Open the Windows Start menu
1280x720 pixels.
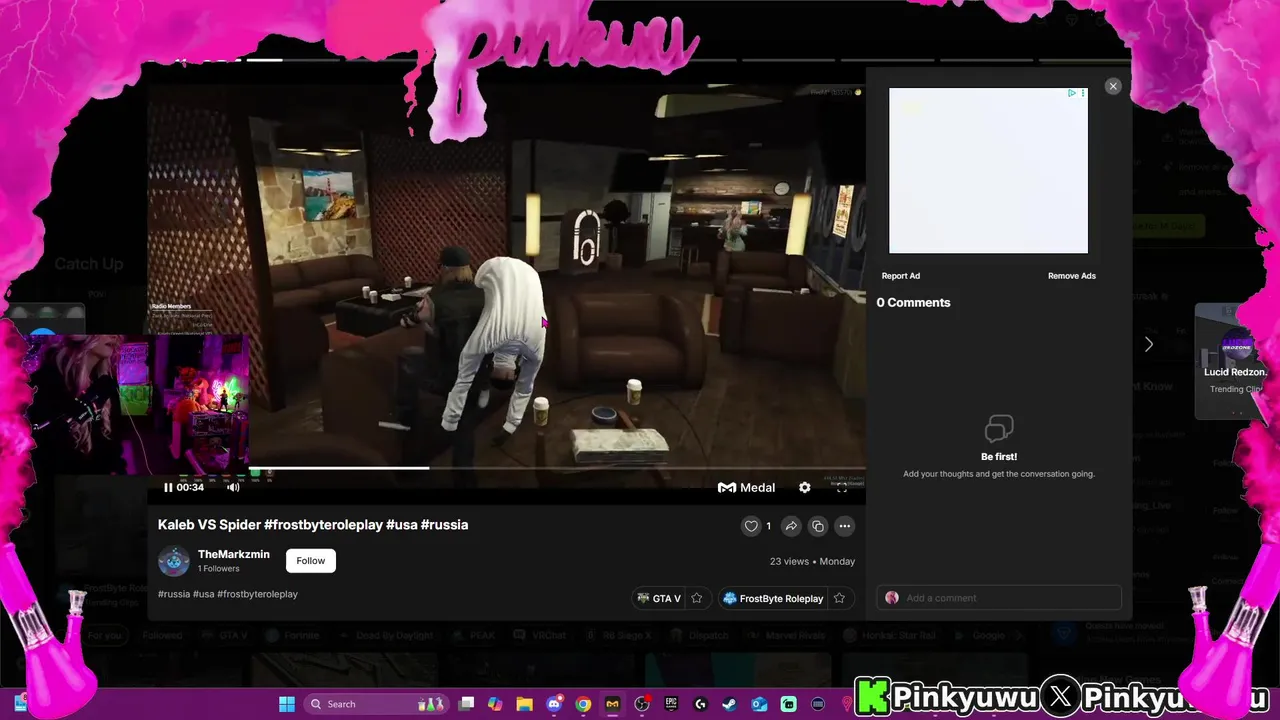coord(287,704)
